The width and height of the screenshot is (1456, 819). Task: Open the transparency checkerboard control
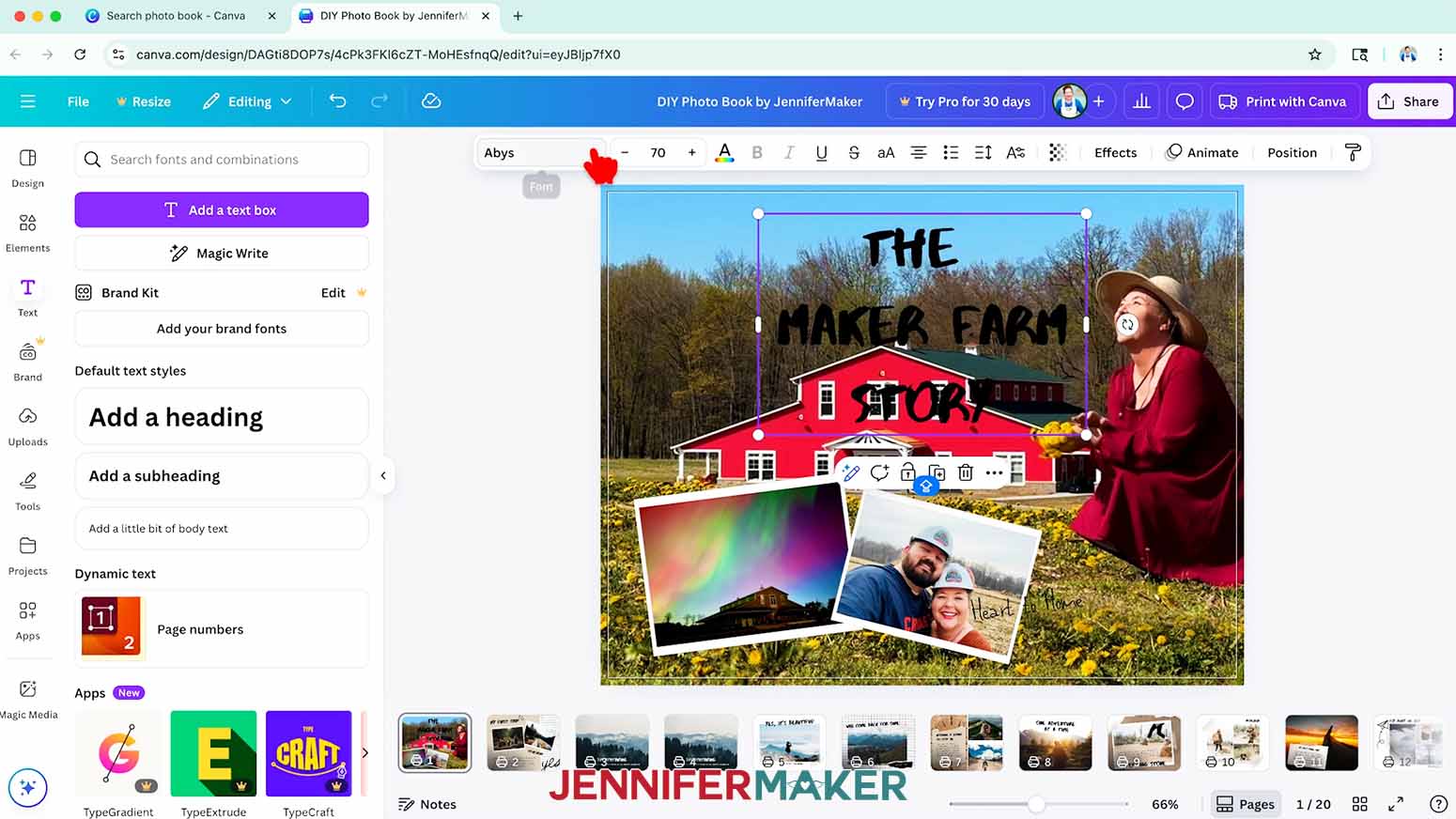click(x=1058, y=152)
